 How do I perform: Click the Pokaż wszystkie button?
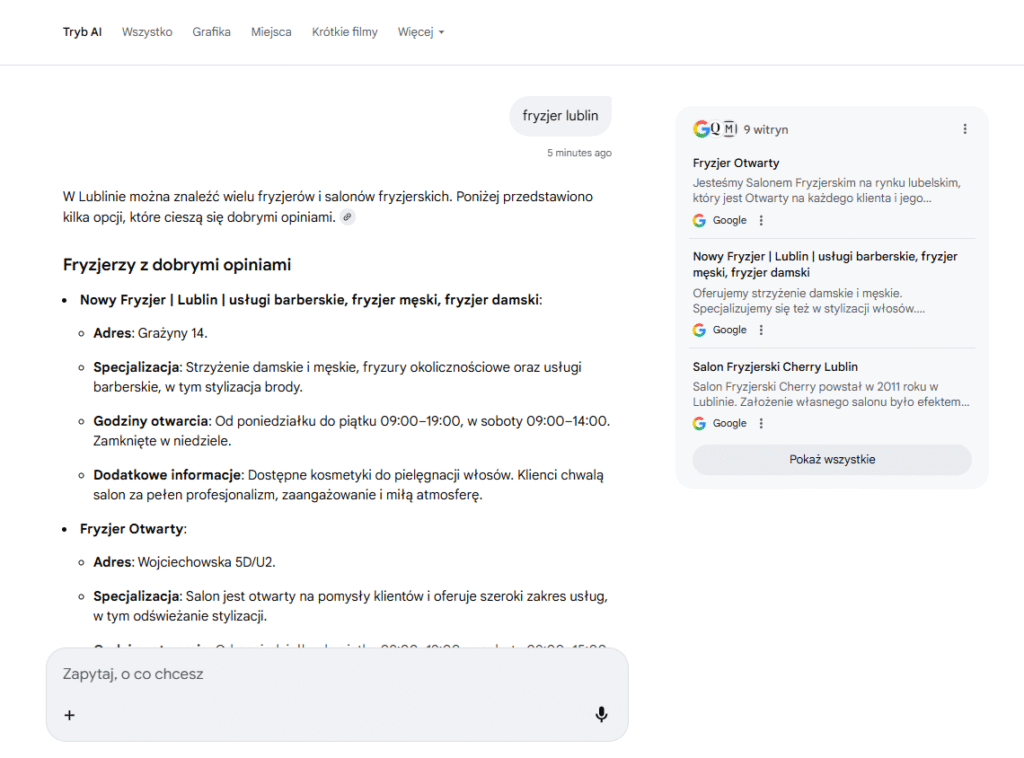click(831, 459)
